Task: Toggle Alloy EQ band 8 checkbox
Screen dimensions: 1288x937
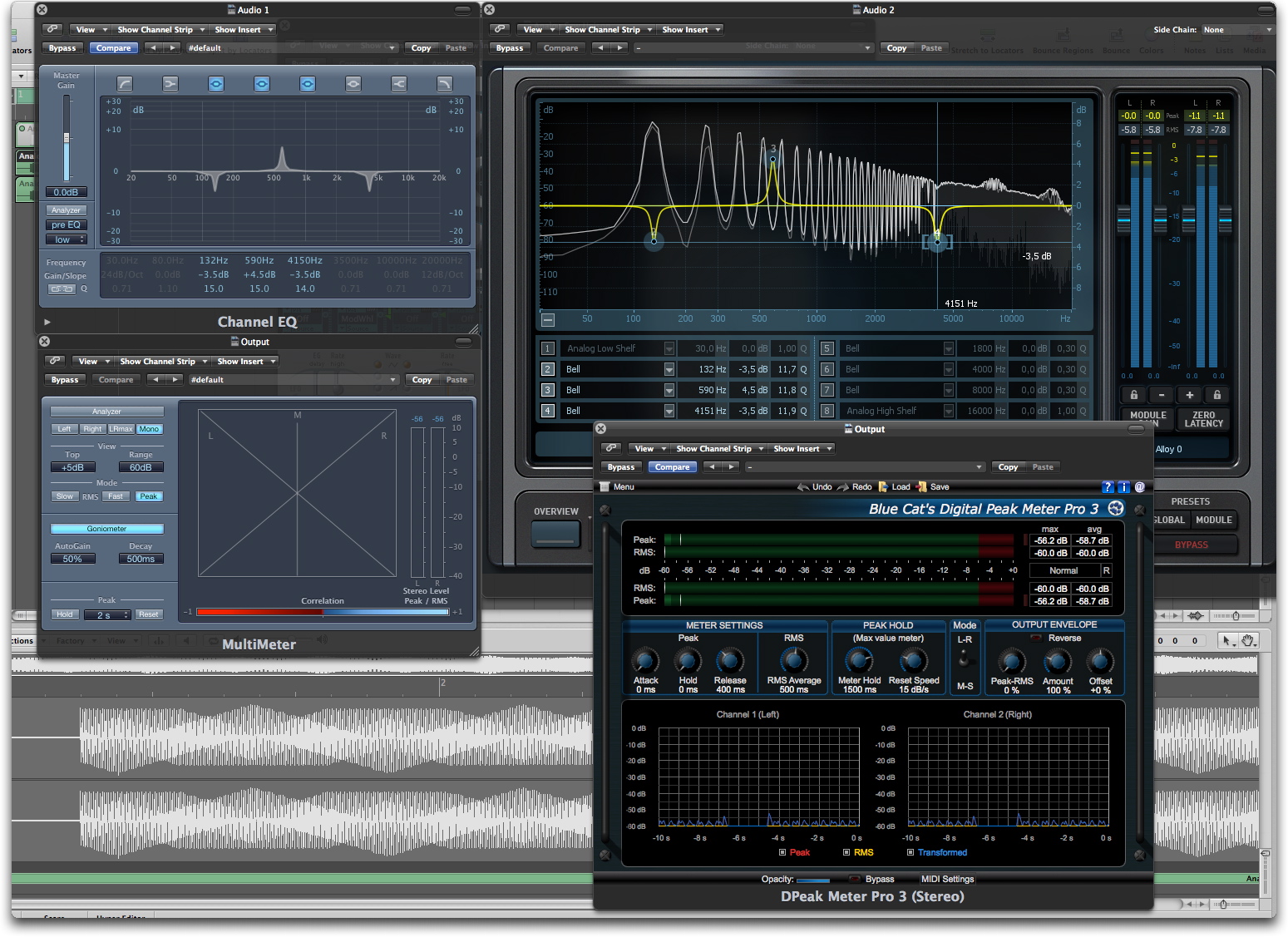Action: pyautogui.click(x=827, y=411)
